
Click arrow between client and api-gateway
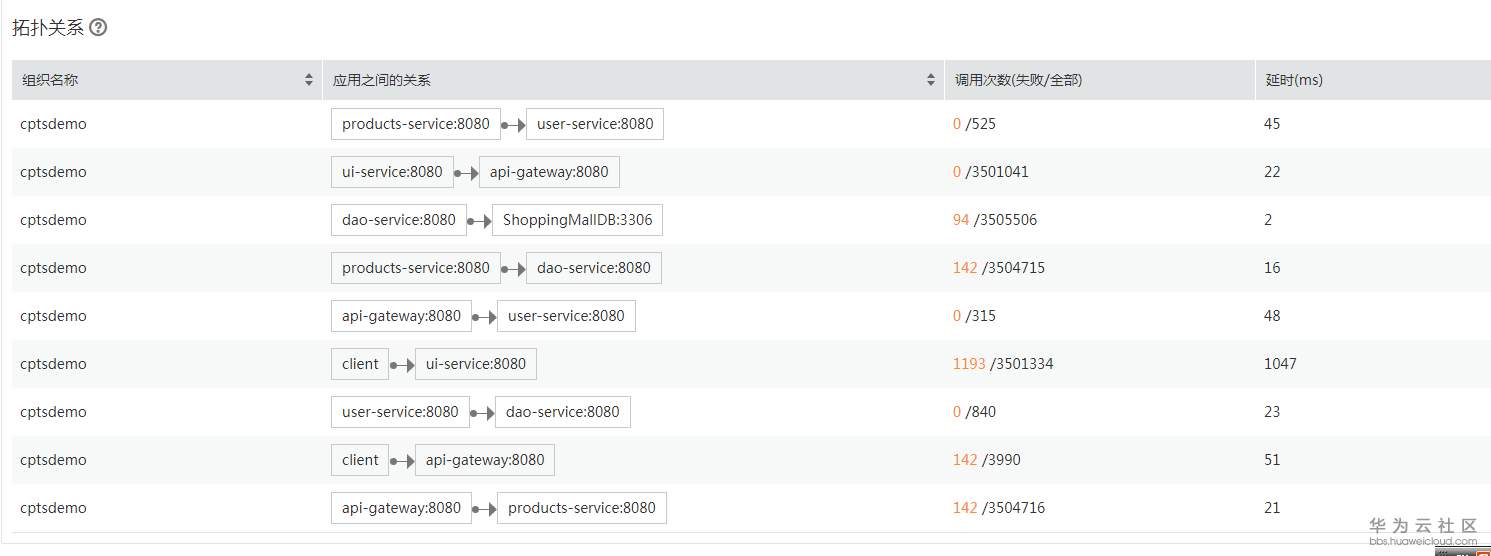pos(402,461)
